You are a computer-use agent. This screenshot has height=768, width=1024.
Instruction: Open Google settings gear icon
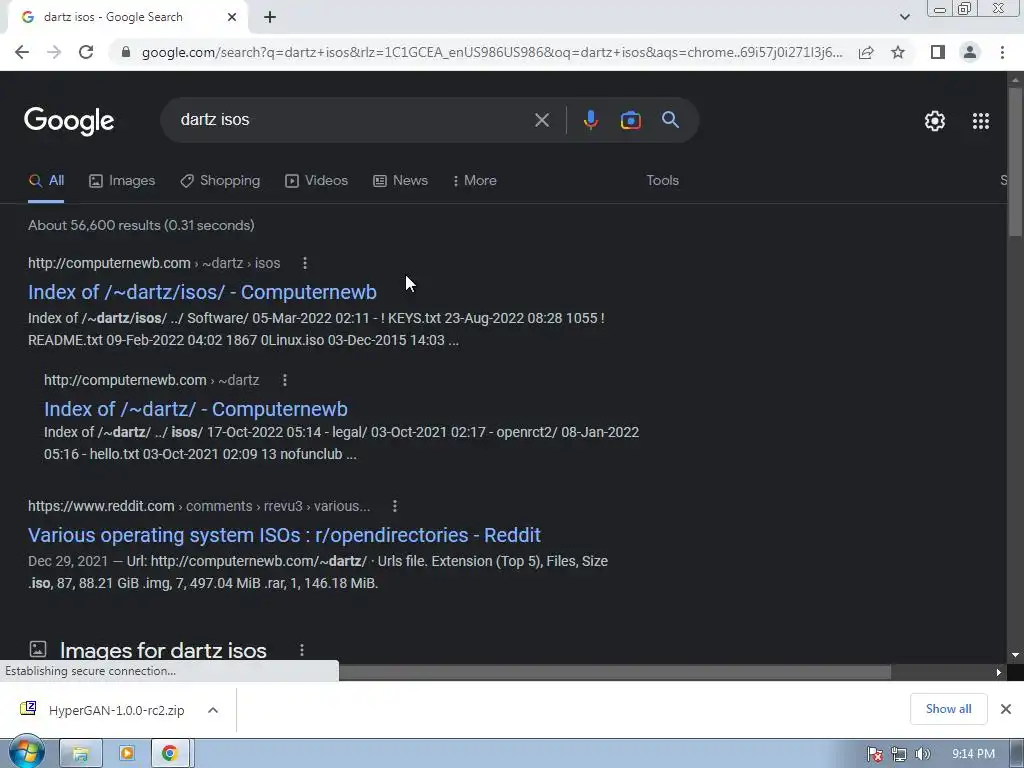point(935,121)
